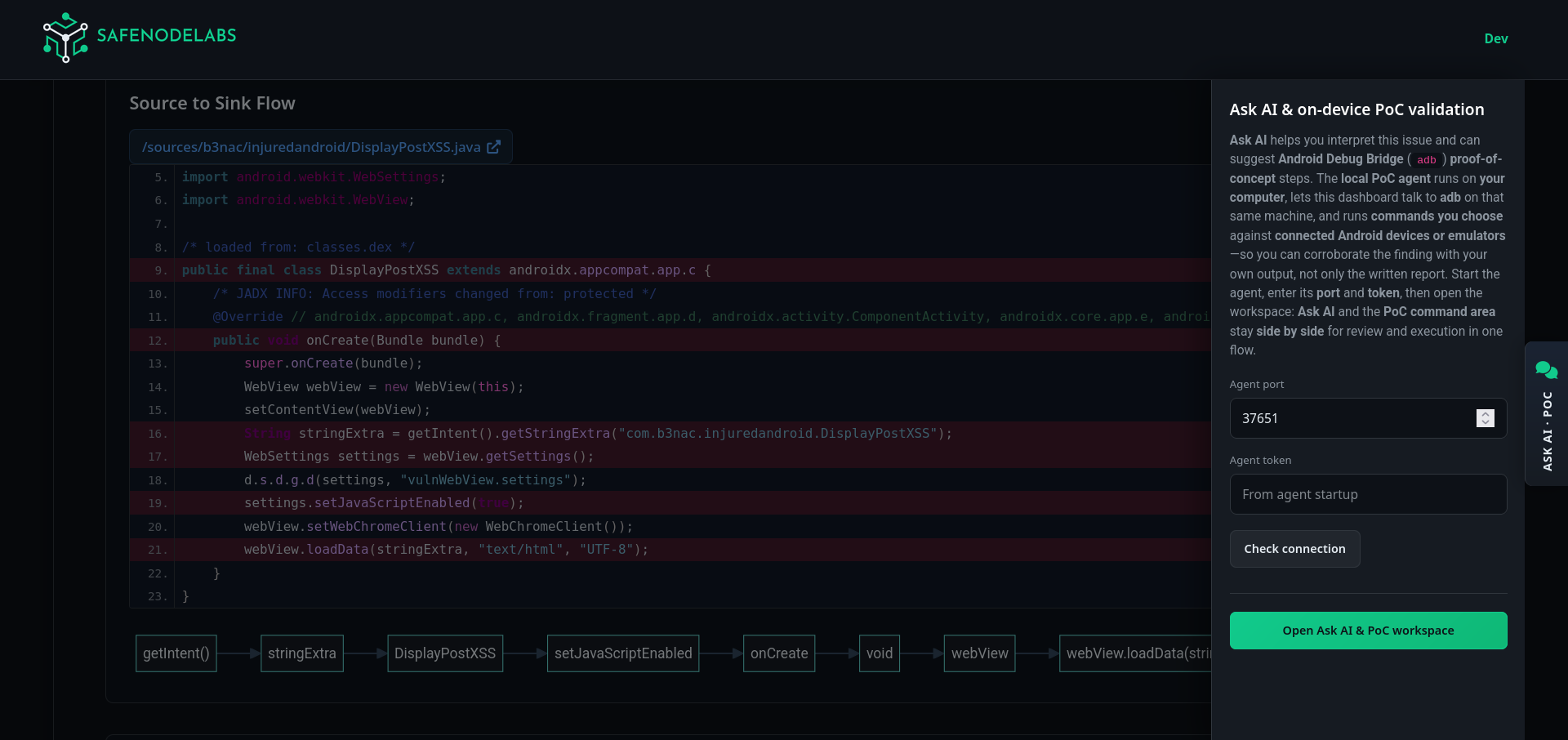Select the void flow node
1568x740 pixels.
point(880,653)
